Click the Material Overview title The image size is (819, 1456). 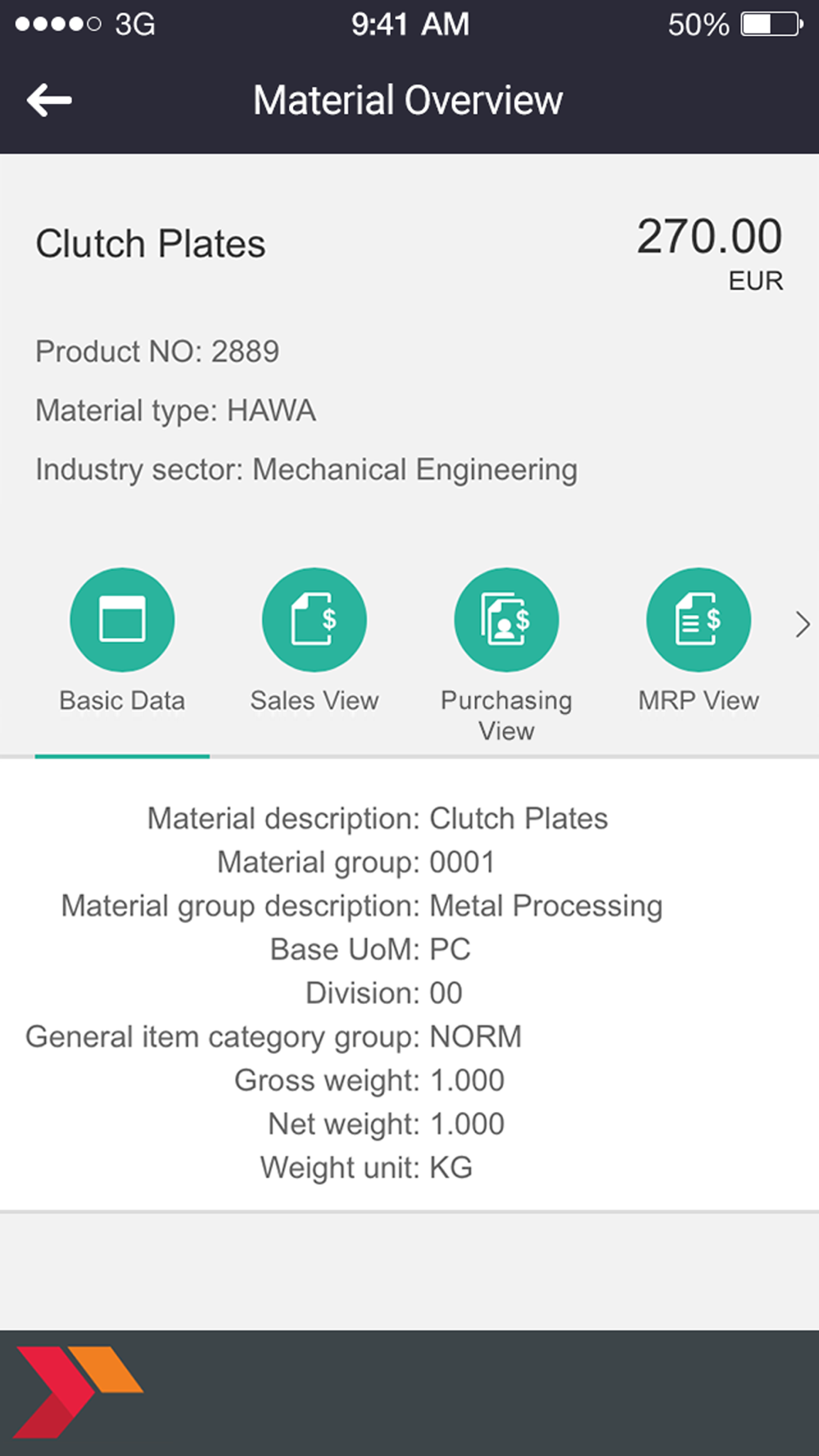click(408, 101)
